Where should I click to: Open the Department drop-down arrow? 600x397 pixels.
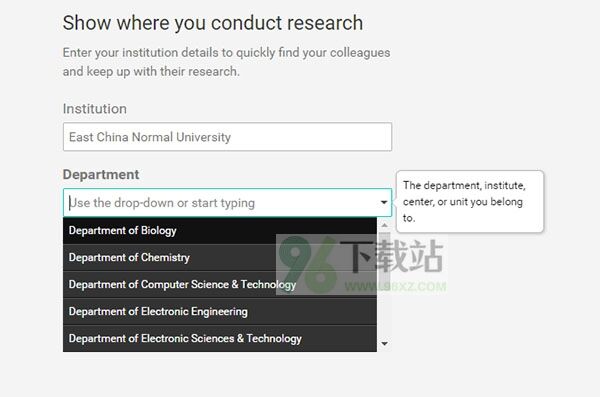(x=384, y=202)
